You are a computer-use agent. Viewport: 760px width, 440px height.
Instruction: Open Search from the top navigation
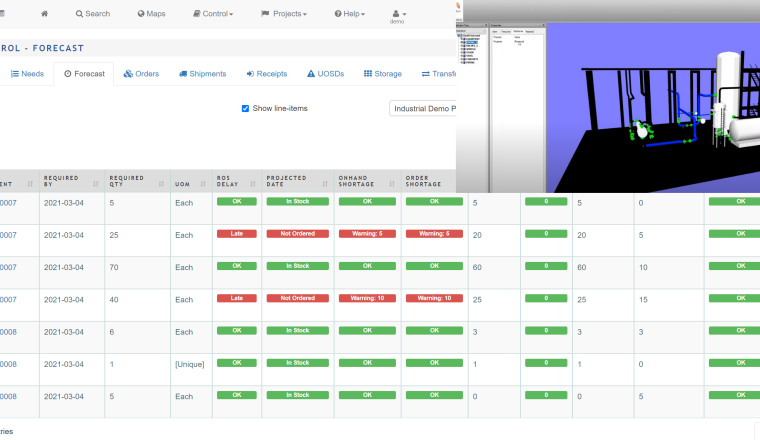click(x=93, y=14)
